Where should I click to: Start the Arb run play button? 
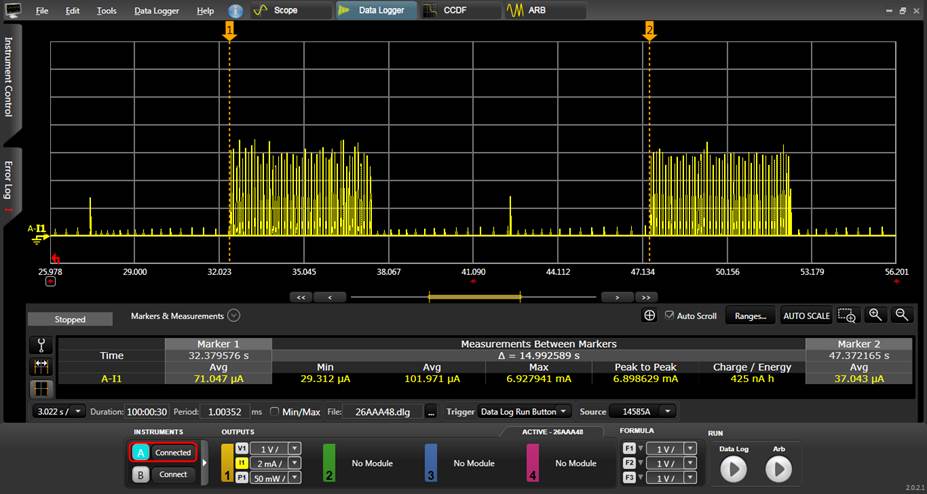click(x=779, y=470)
